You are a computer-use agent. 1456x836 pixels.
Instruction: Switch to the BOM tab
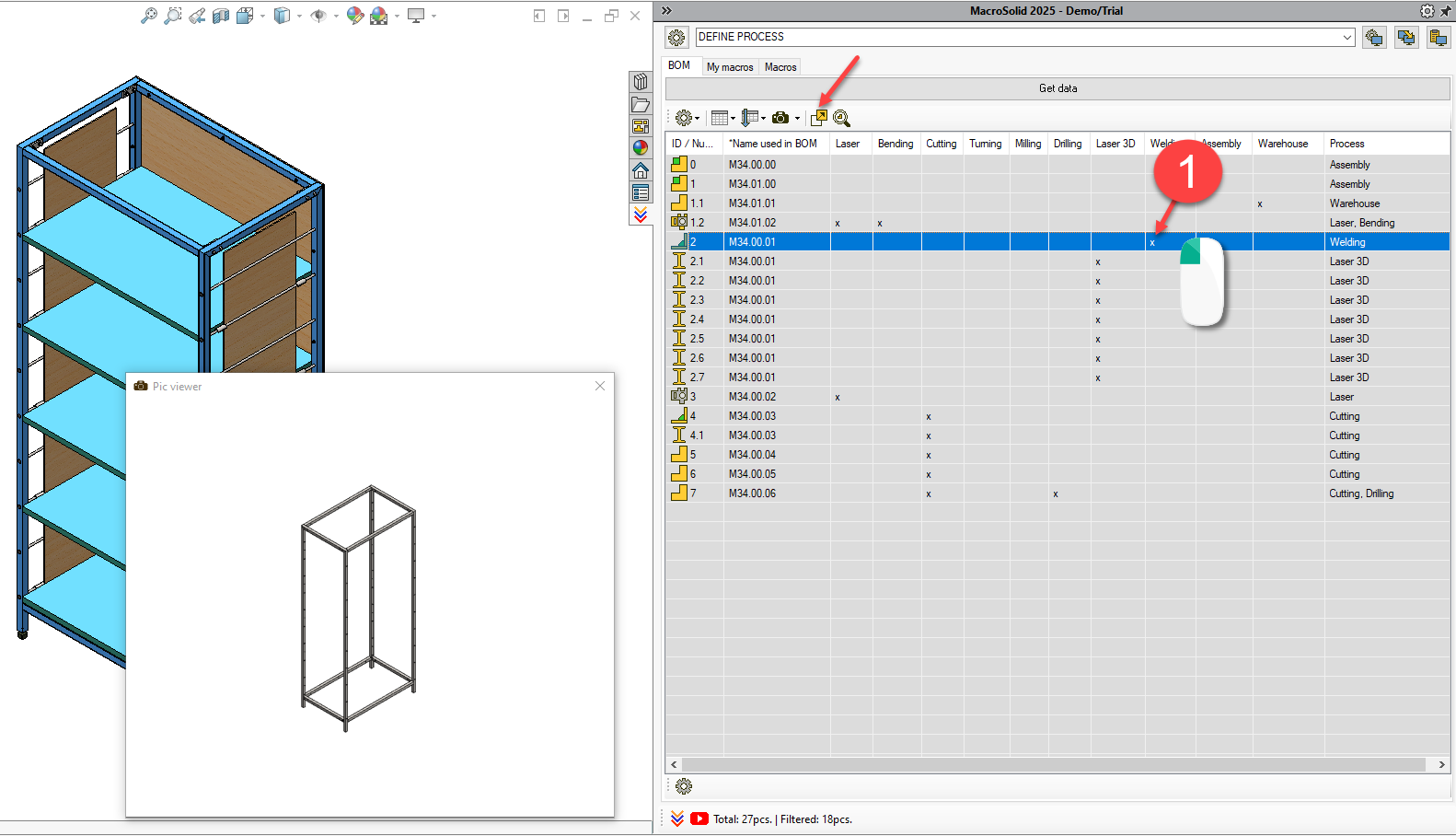click(x=679, y=65)
